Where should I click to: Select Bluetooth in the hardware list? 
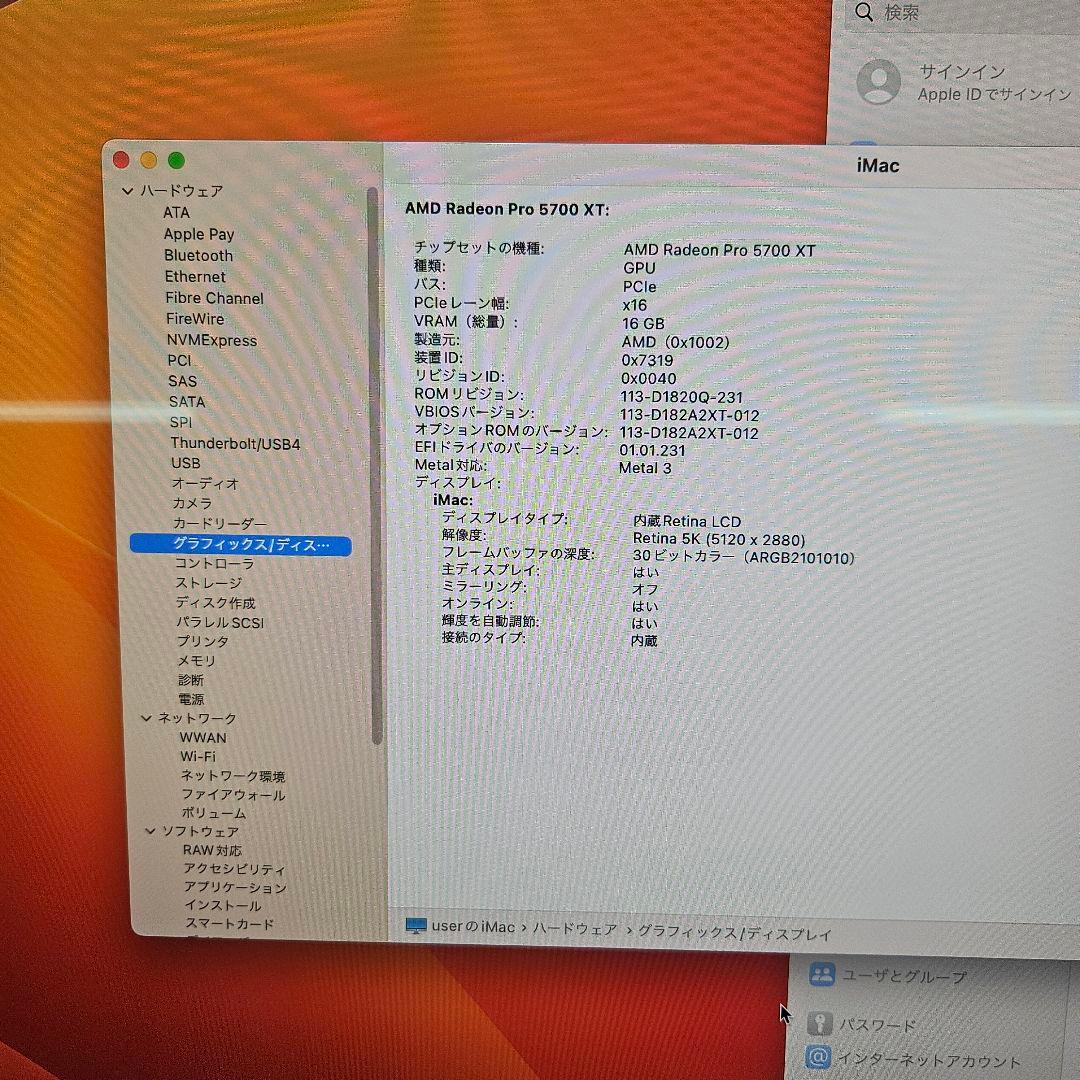199,255
